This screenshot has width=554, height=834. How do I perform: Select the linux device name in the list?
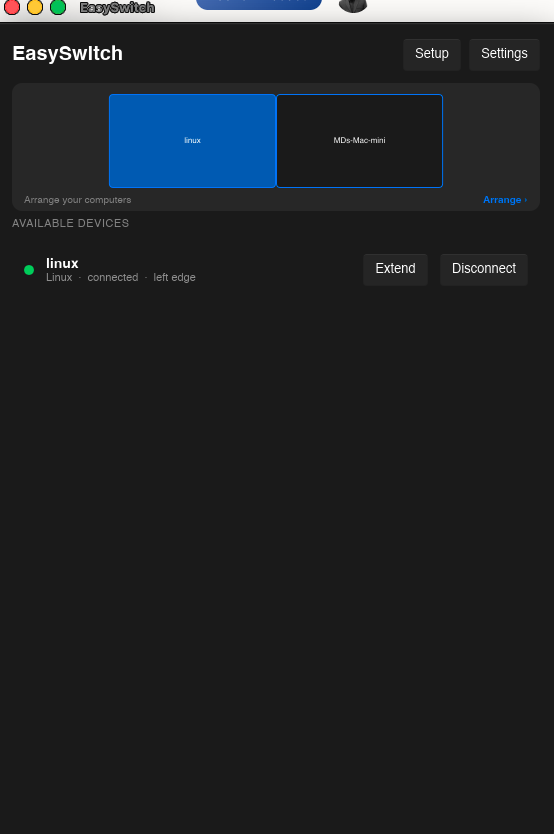point(62,263)
